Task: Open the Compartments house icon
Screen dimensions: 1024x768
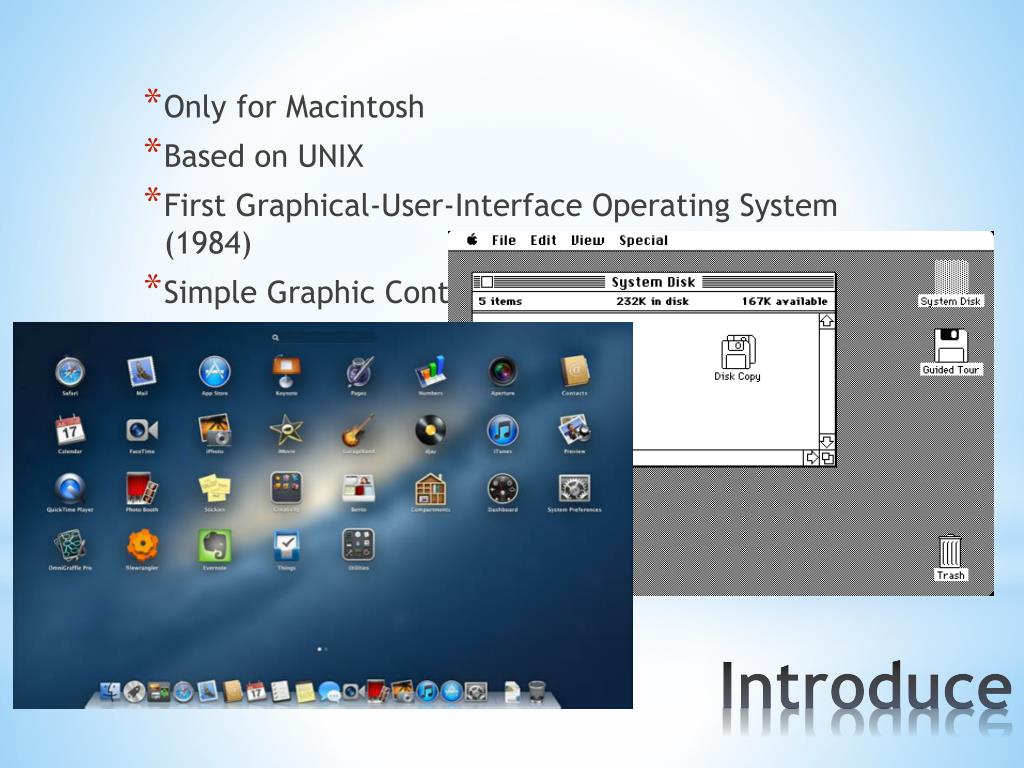Action: pos(430,488)
